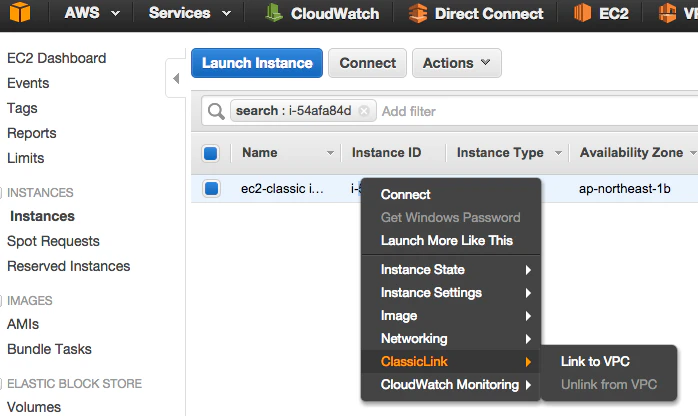Click the green CloudWatch icon

pos(273,13)
